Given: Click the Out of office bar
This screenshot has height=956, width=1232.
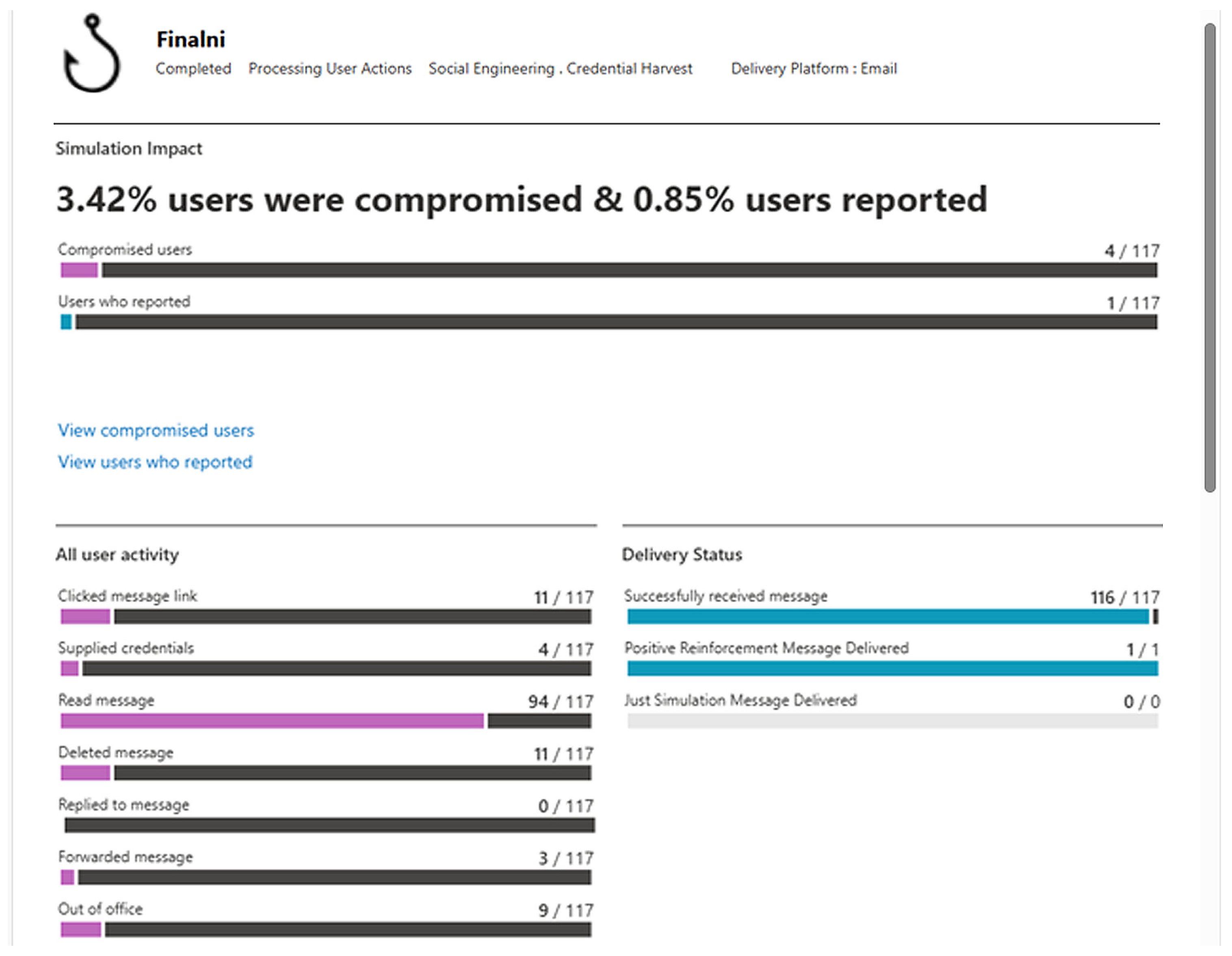Looking at the screenshot, I should tap(325, 930).
